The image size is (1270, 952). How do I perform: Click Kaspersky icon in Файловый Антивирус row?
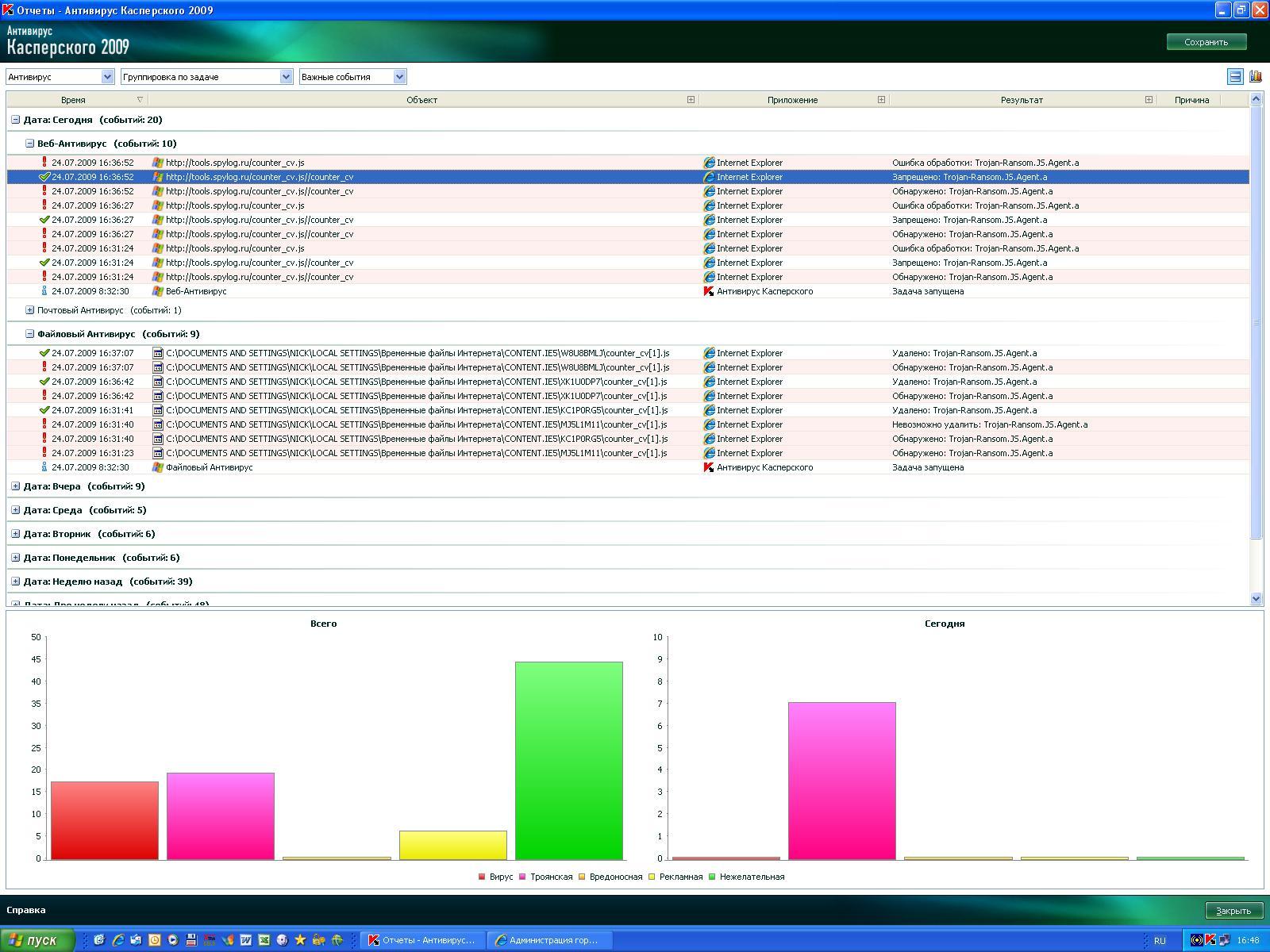(710, 467)
